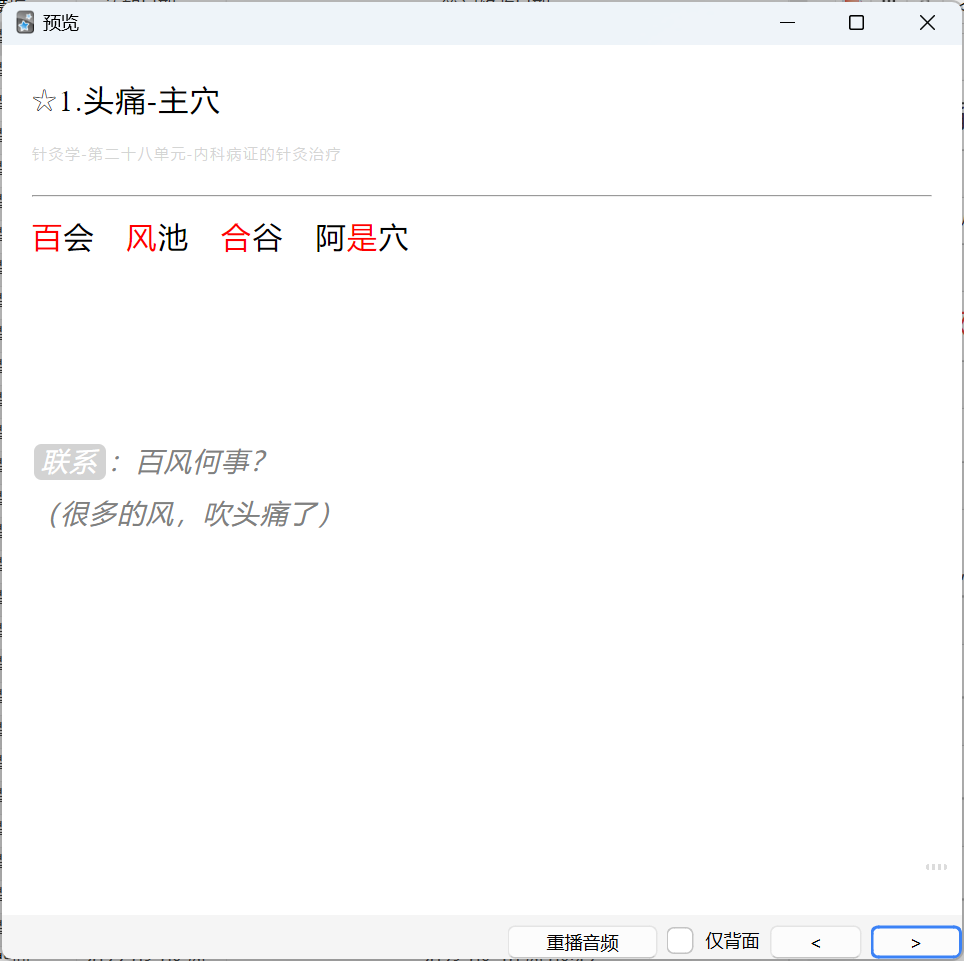Toggle the 仅背面 back-only checkbox
Viewport: 964px width, 961px height.
pos(680,940)
